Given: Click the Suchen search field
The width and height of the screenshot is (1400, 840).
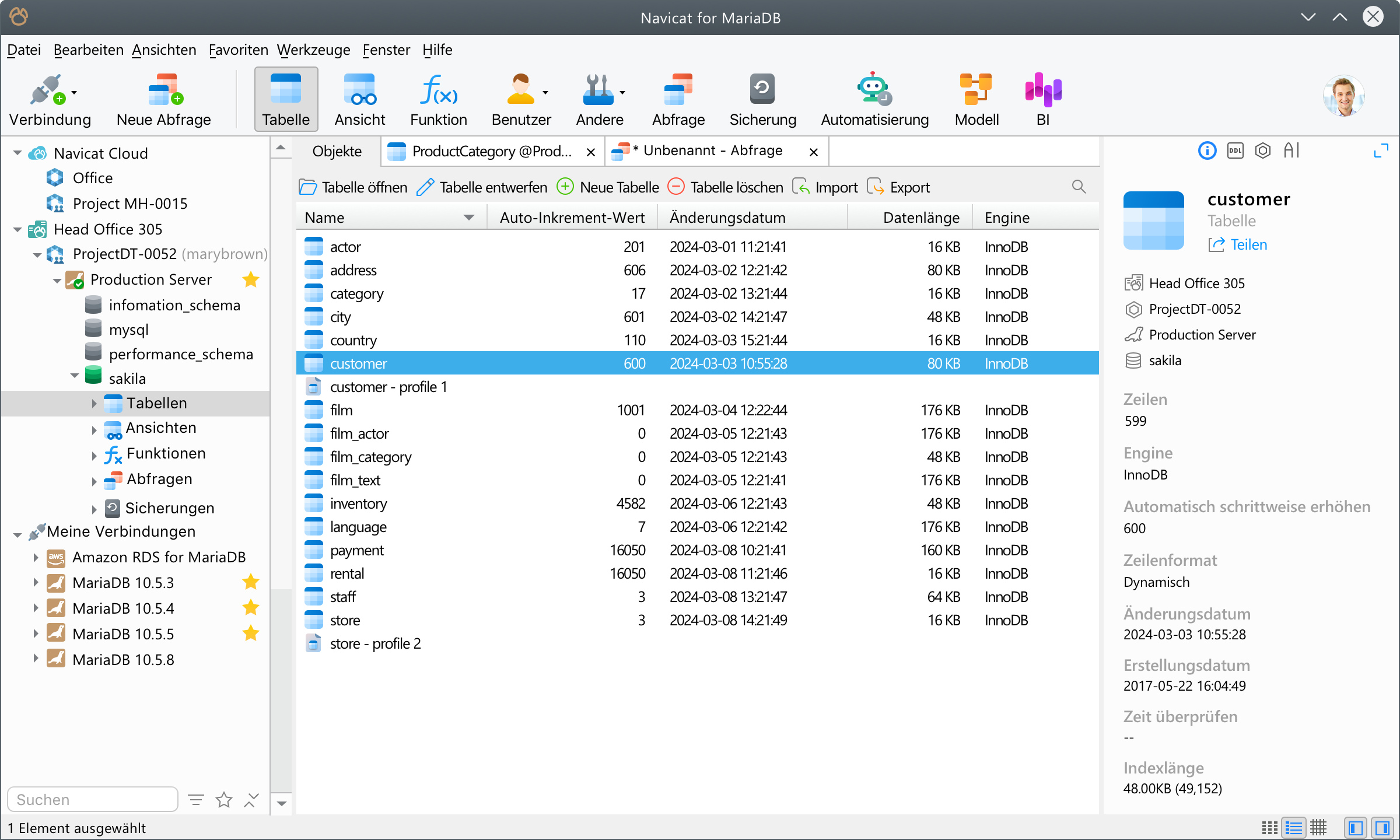Looking at the screenshot, I should 92,799.
